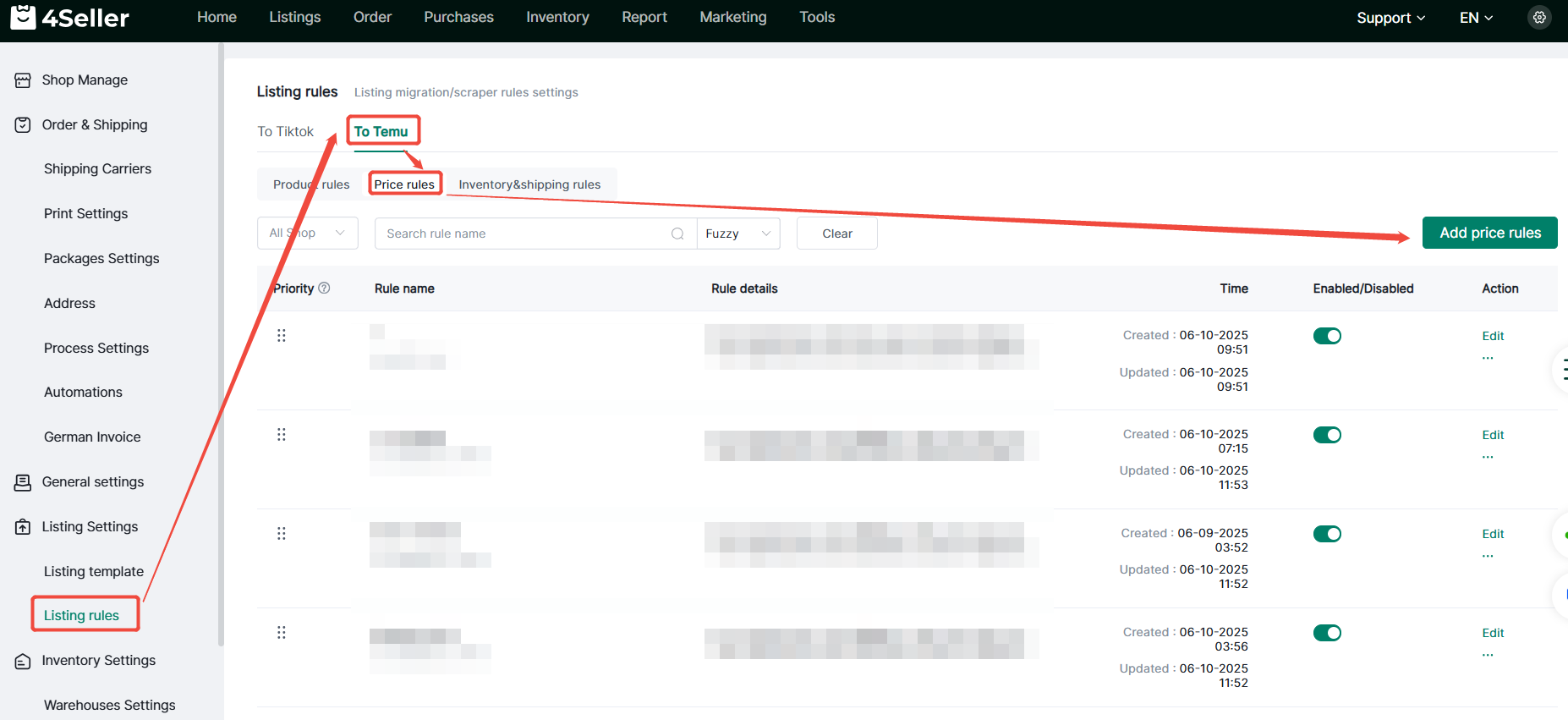This screenshot has height=720, width=1568.
Task: Expand the Support menu
Action: pyautogui.click(x=1390, y=18)
